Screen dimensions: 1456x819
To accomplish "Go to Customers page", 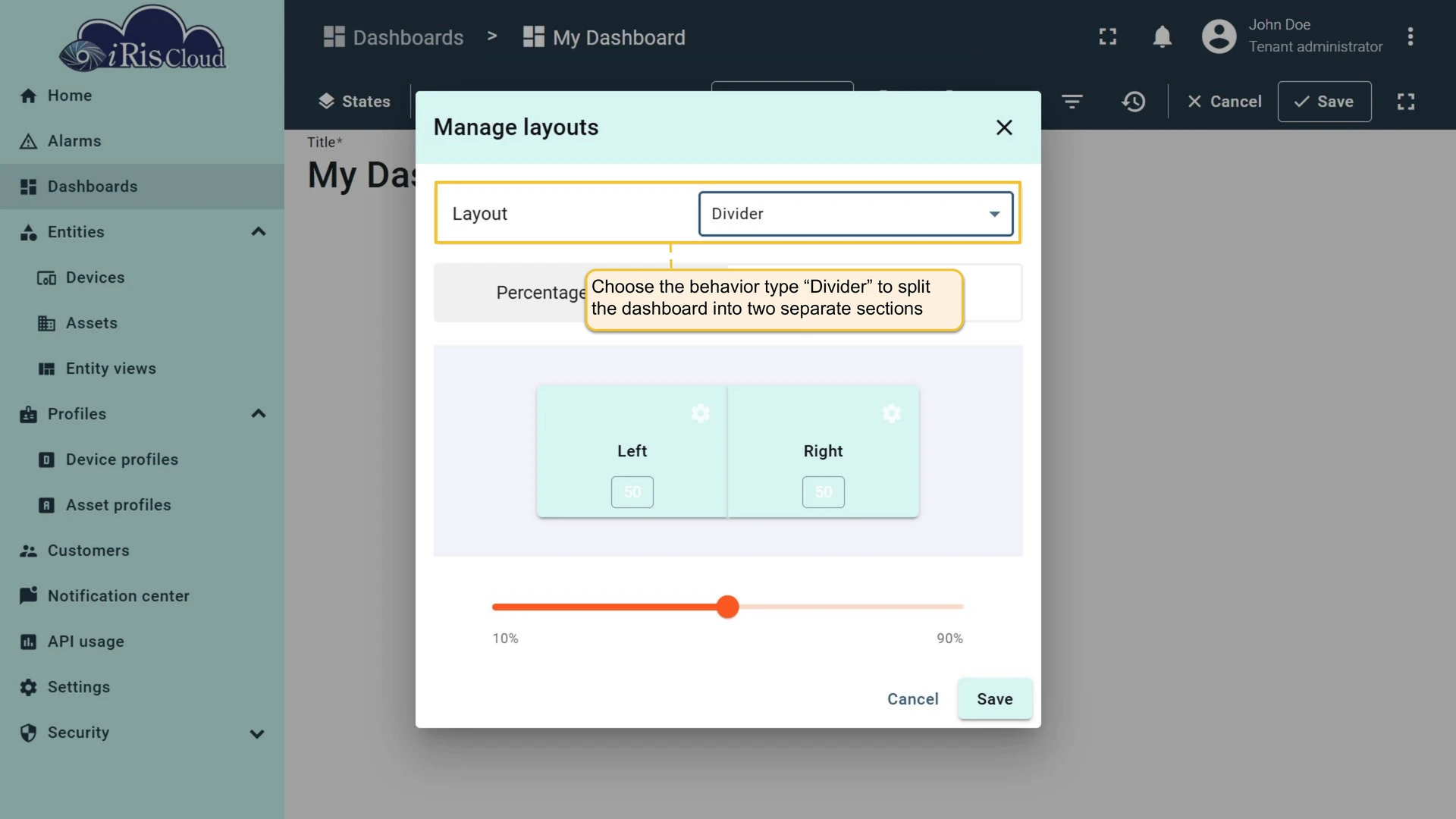I will point(142,551).
